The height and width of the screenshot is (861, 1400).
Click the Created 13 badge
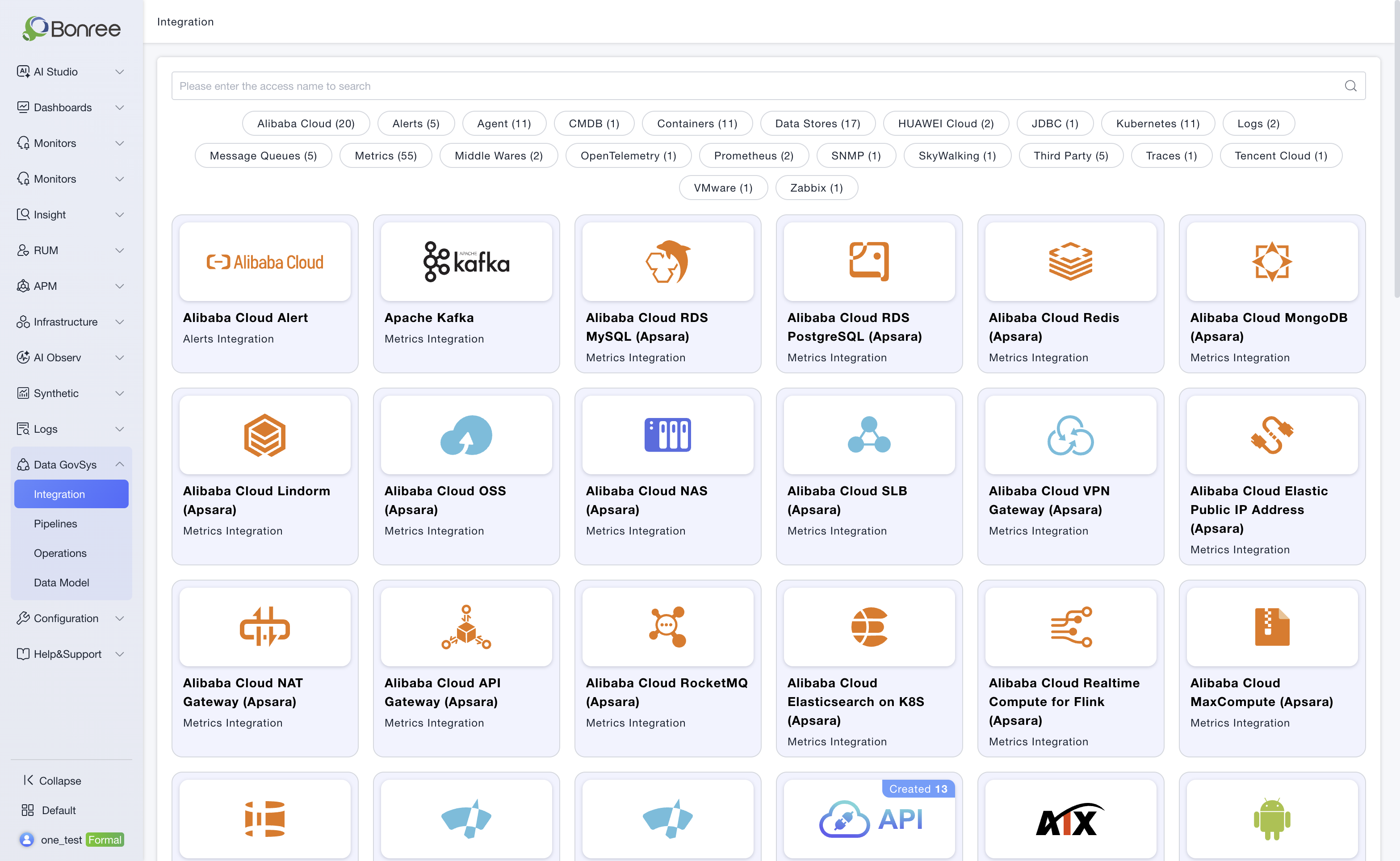tap(918, 789)
